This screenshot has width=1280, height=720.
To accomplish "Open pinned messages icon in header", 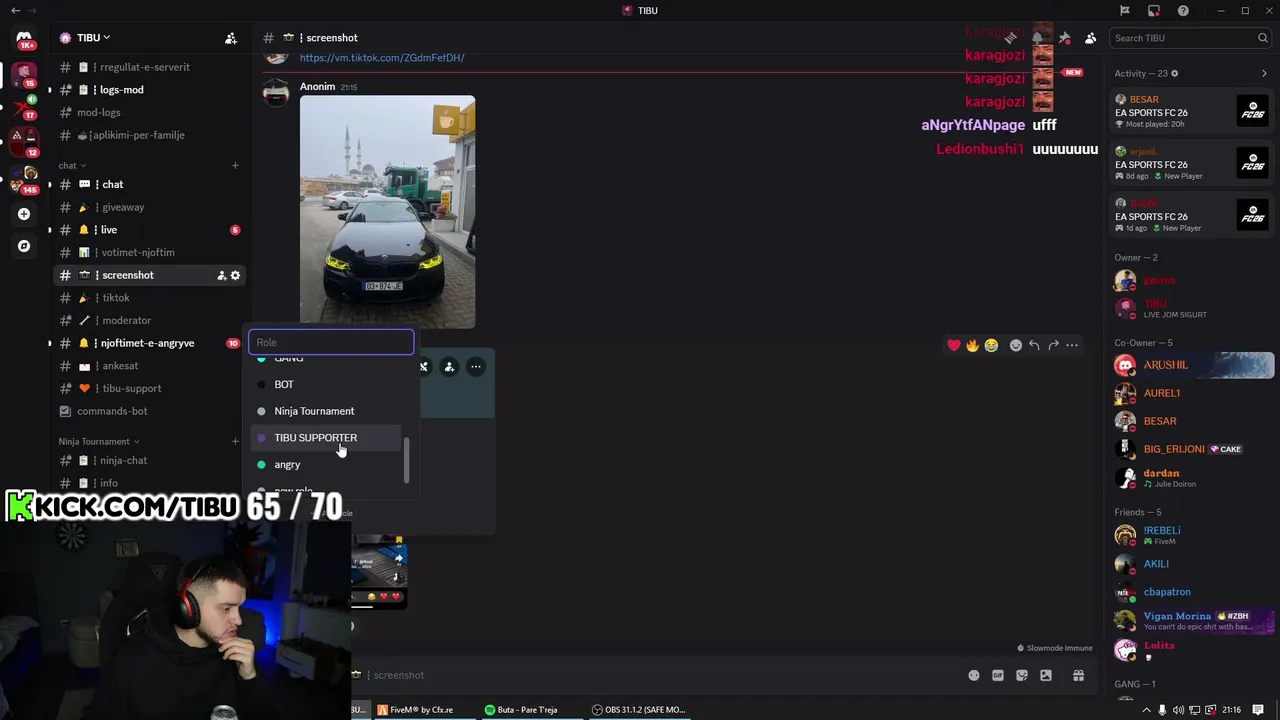I will point(1064,38).
